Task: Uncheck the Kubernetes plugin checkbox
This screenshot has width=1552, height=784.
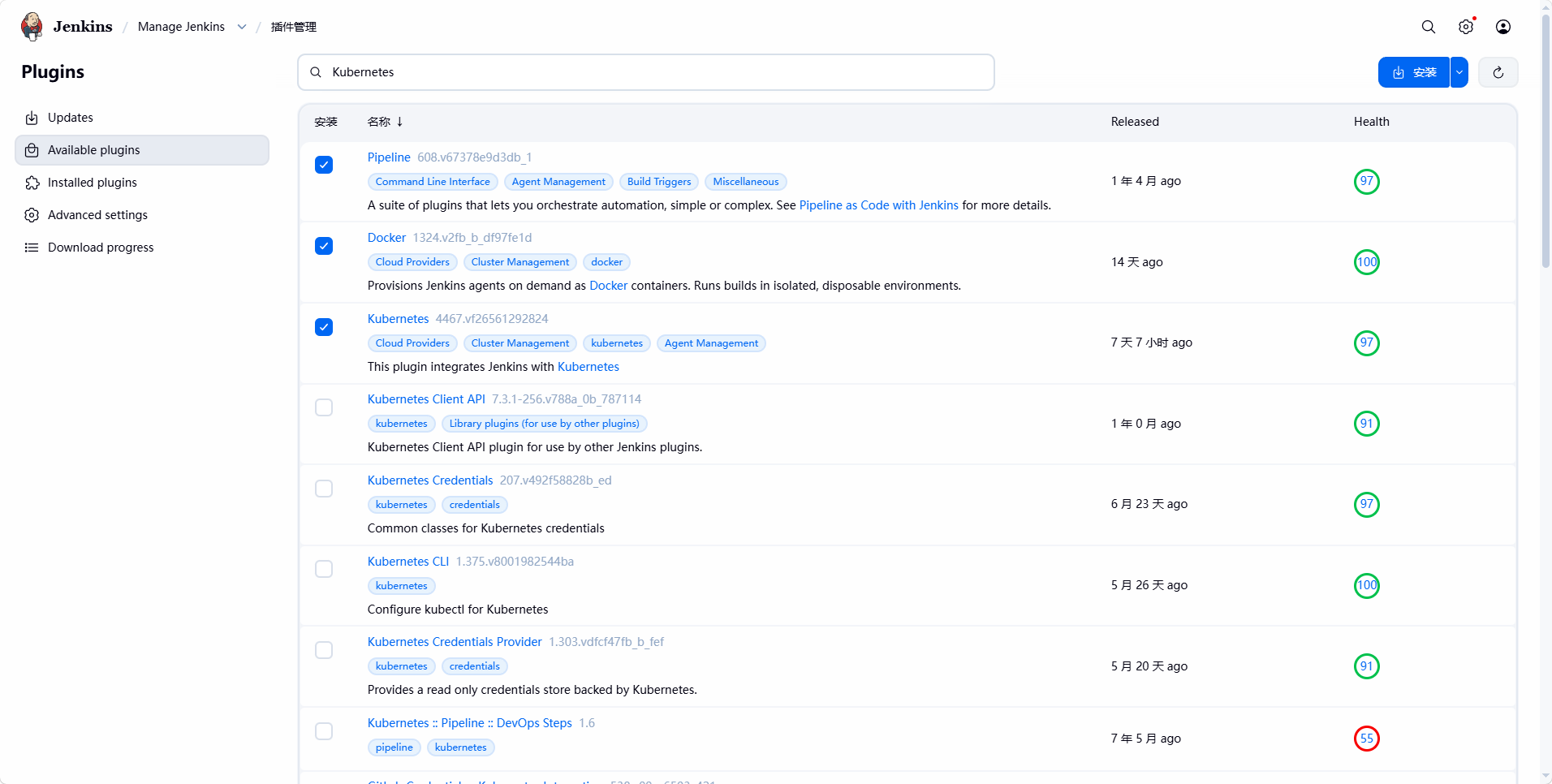Action: 324,327
